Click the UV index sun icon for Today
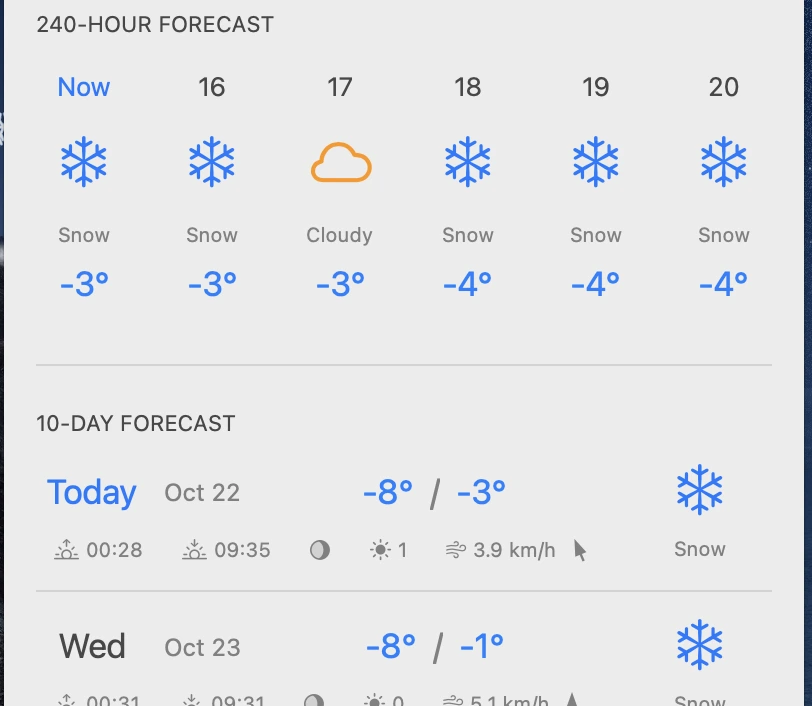Screen dimensions: 812x706 (x=381, y=549)
